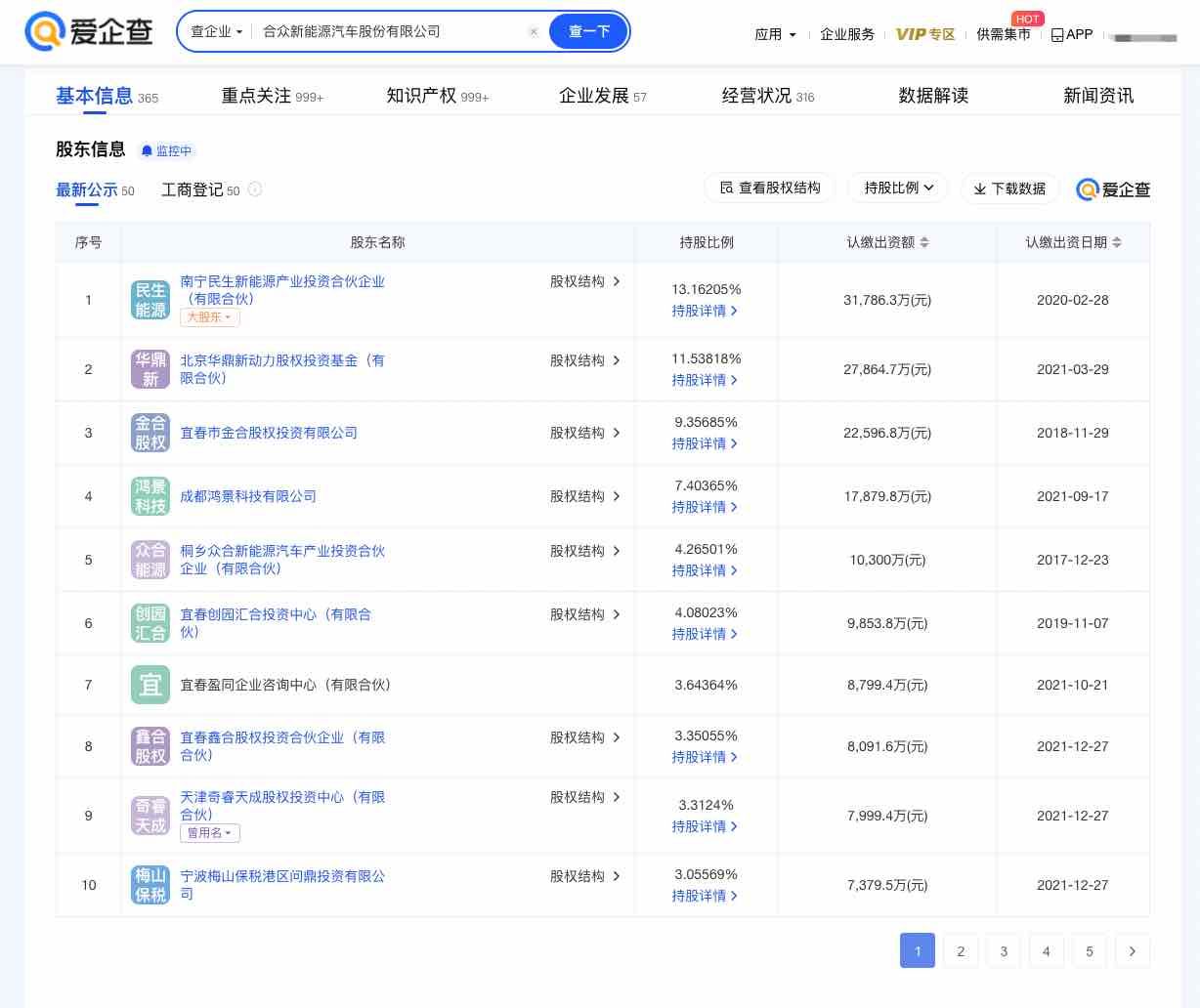
Task: Click the 查一下 search button
Action: [588, 31]
